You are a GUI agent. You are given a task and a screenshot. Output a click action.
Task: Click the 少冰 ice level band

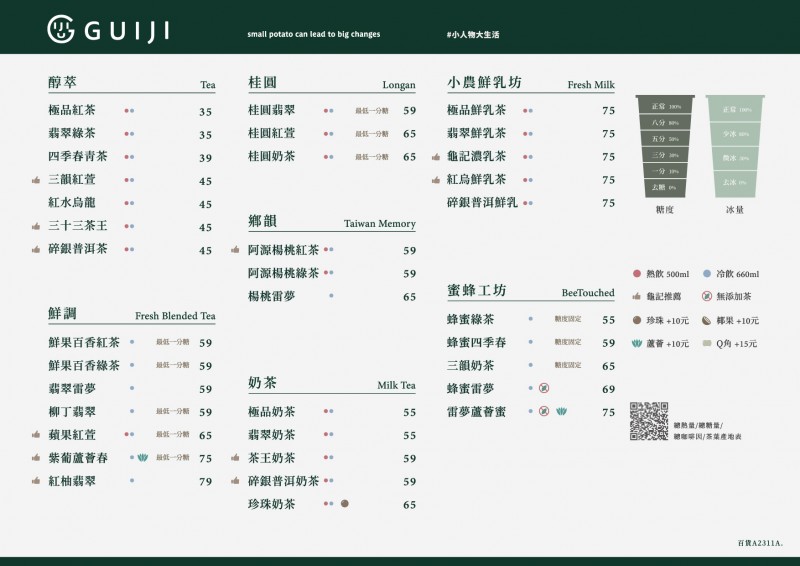click(x=735, y=134)
